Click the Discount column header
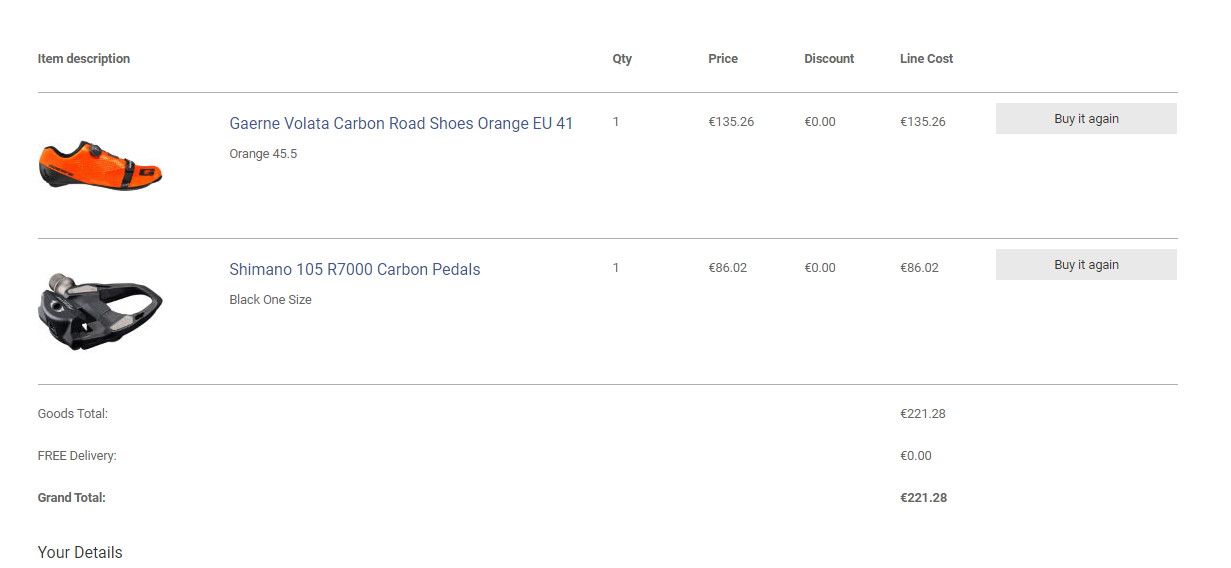Screen dimensions: 1231x568 [829, 59]
